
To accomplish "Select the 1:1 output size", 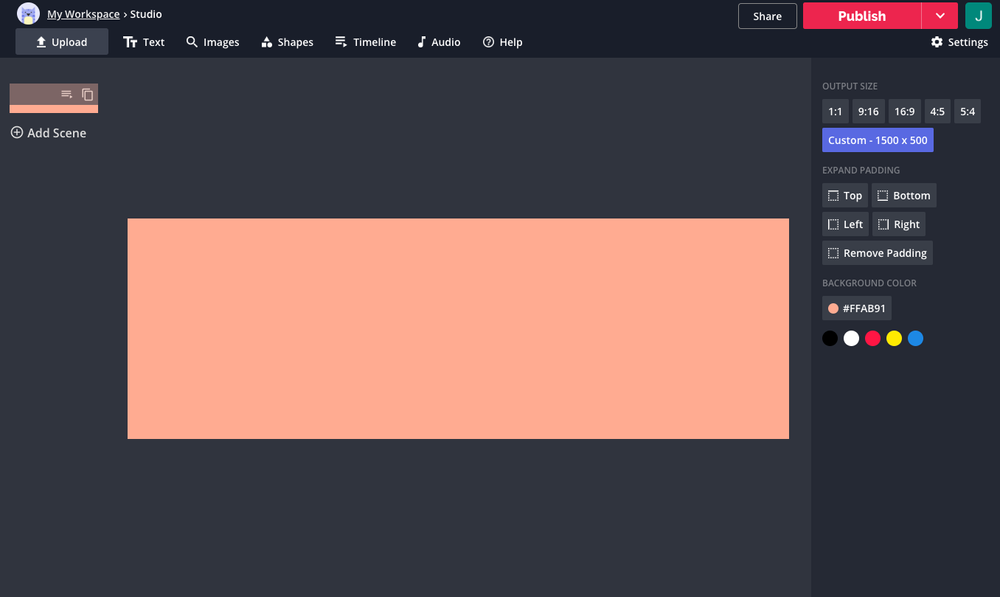I will point(835,111).
